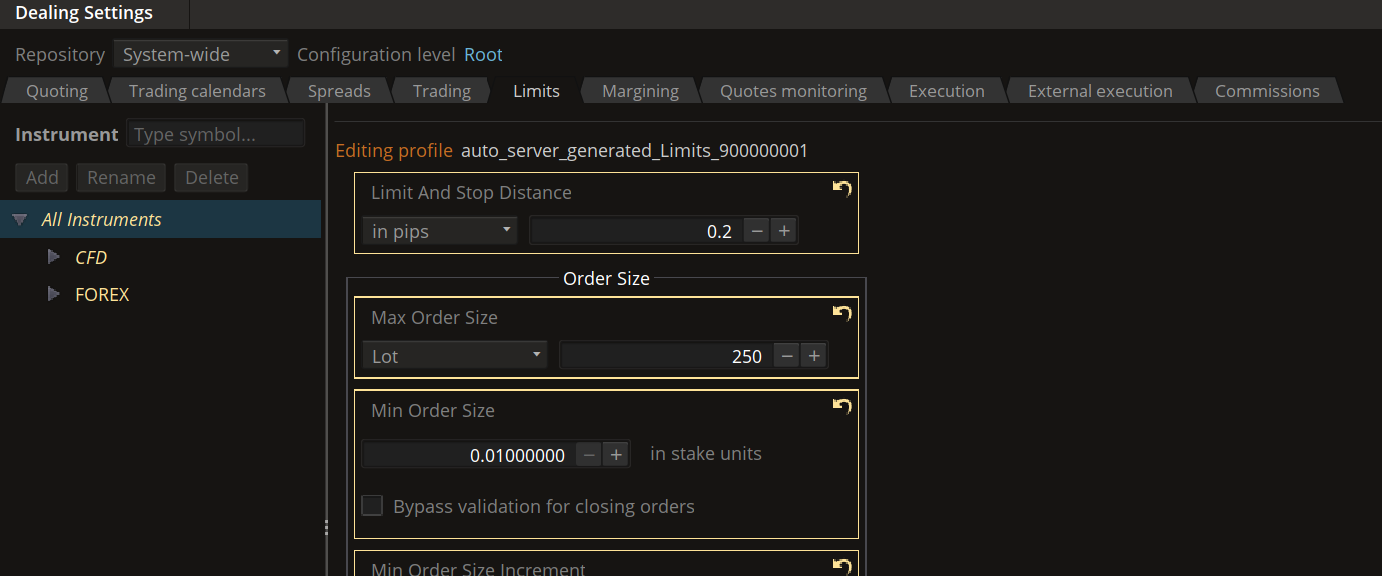Increase Limit And Stop Distance with plus

point(784,231)
